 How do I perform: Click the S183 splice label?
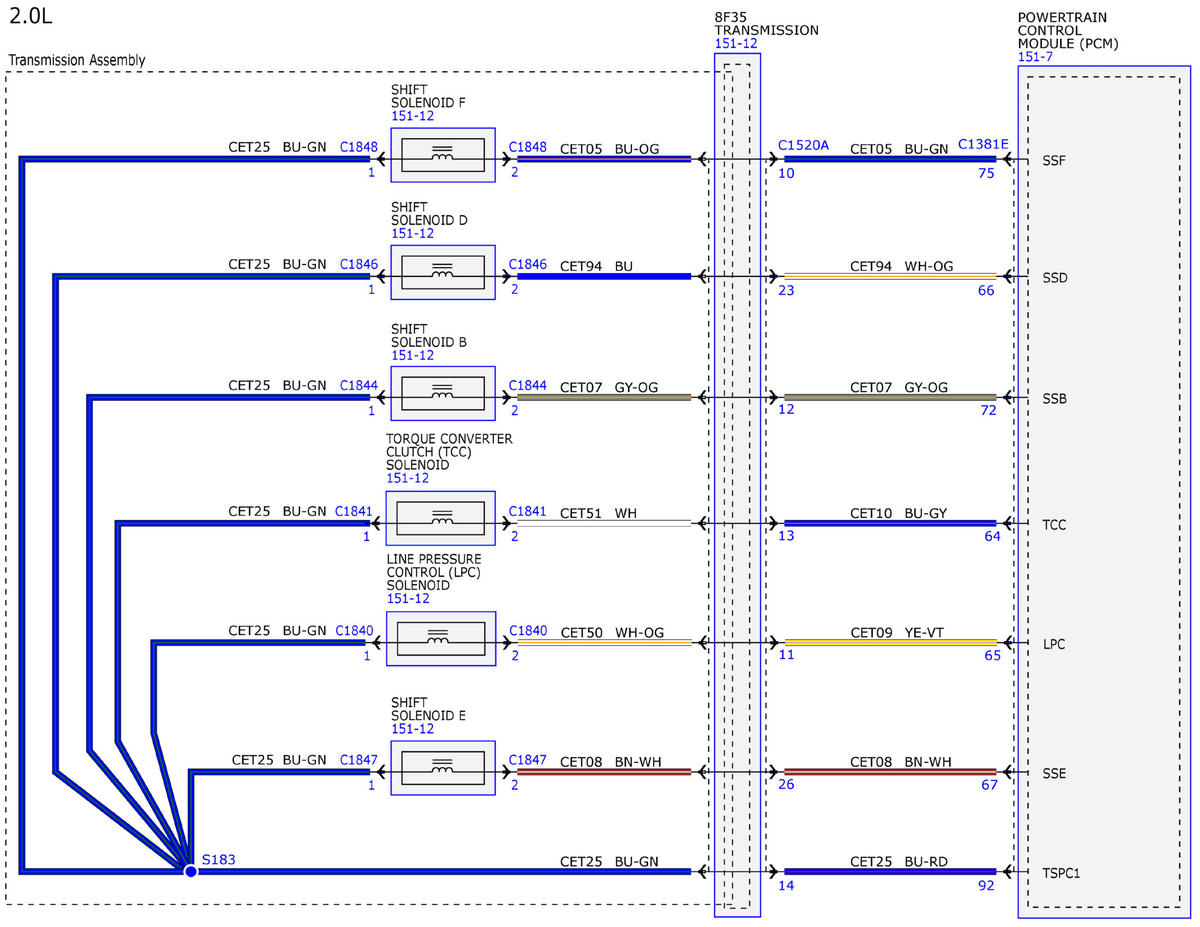pyautogui.click(x=219, y=858)
